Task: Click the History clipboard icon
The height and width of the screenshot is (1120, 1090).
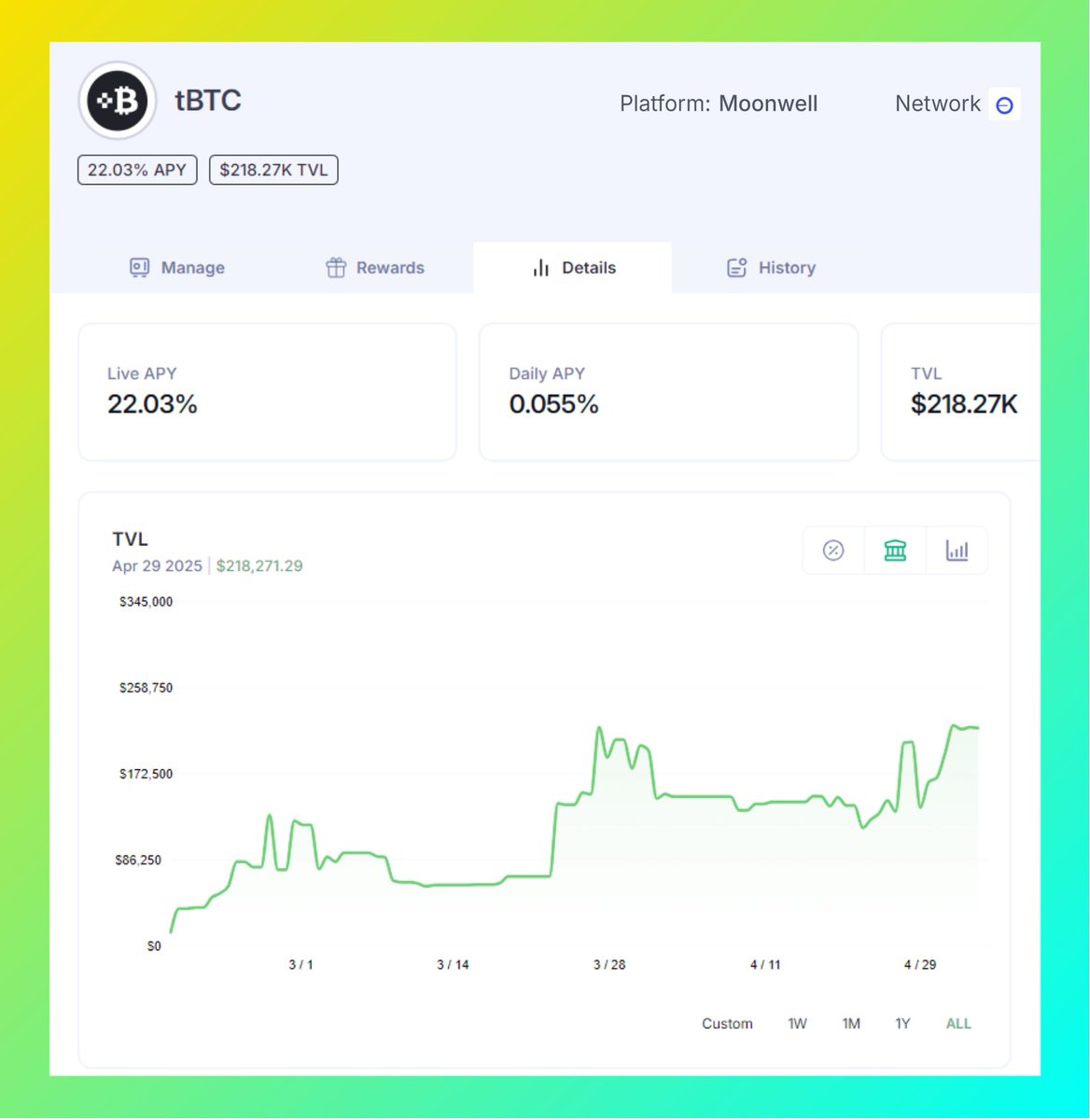Action: (x=736, y=267)
